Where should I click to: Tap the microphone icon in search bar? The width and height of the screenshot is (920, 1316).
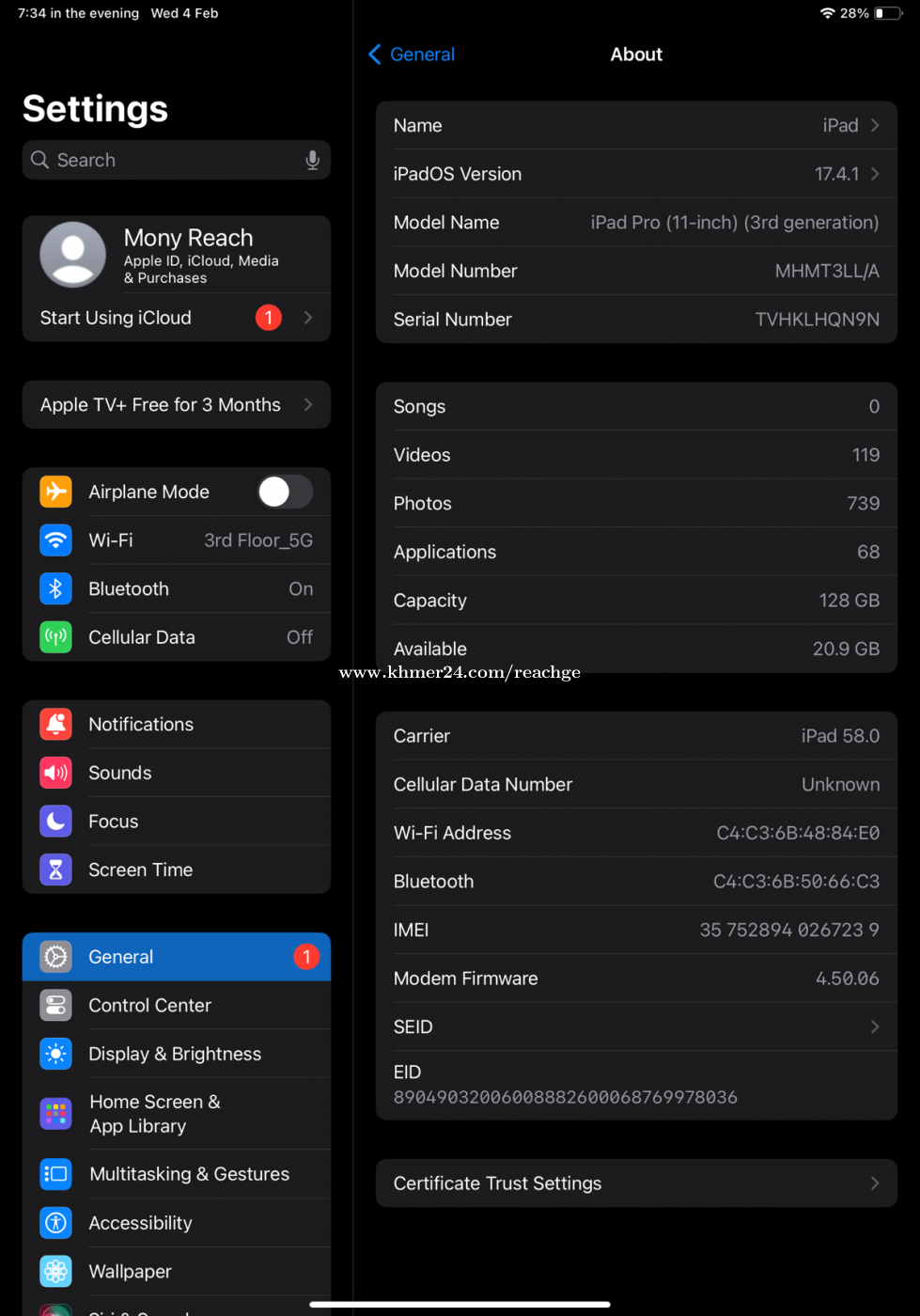pos(313,161)
